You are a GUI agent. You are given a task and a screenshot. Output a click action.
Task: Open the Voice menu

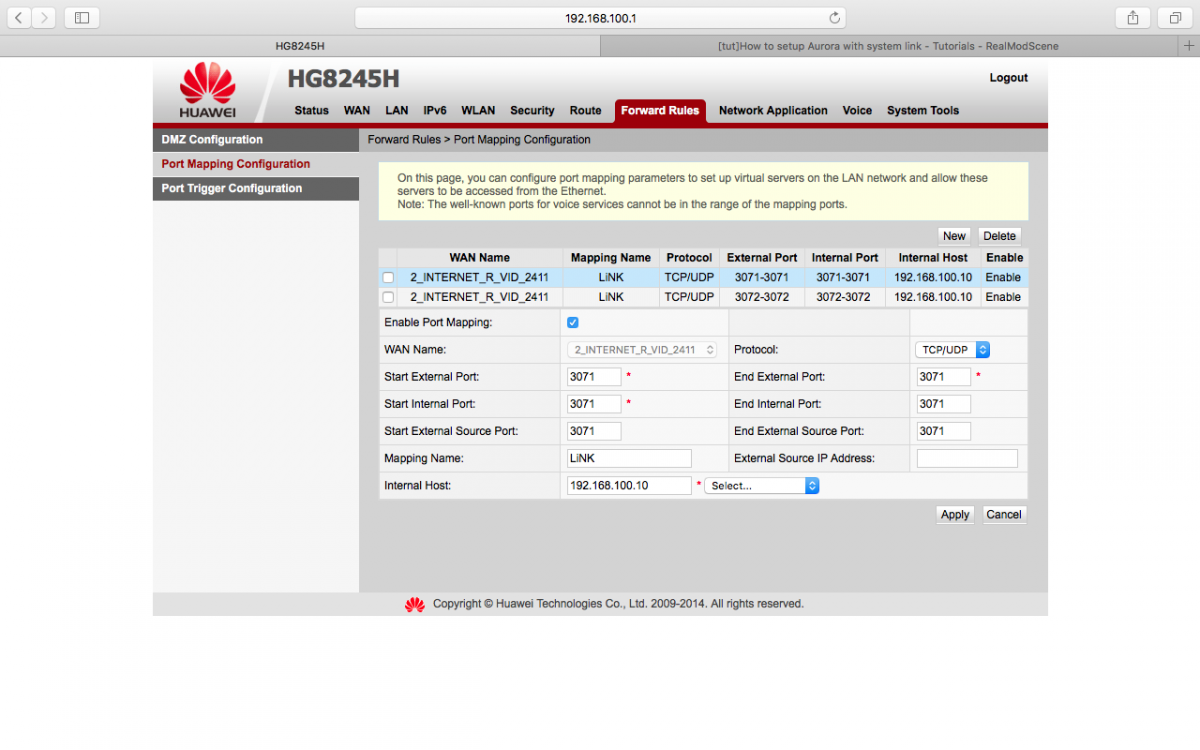857,111
